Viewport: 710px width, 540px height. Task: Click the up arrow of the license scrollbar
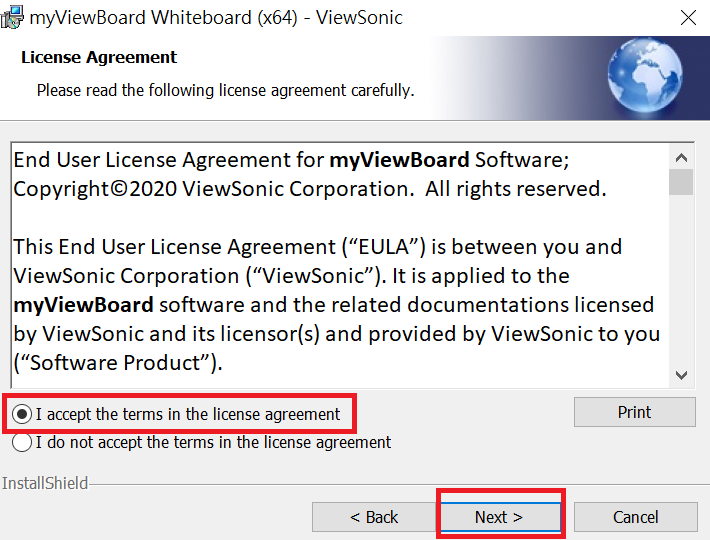(681, 158)
